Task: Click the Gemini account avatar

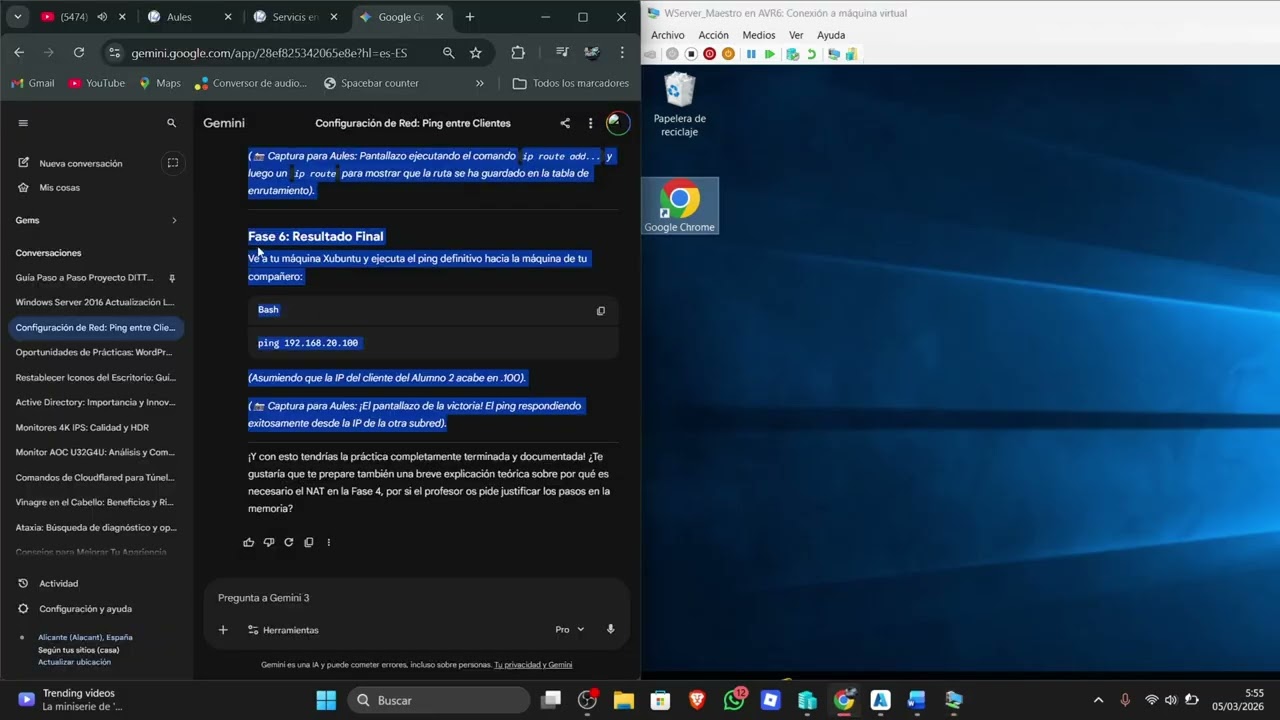Action: 618,123
